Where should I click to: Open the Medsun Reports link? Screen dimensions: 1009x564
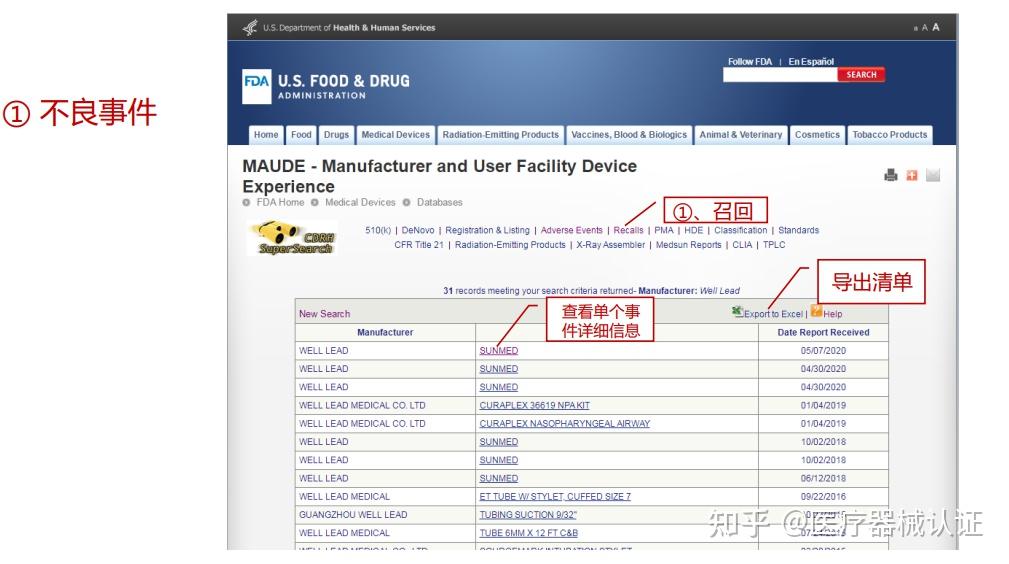pyautogui.click(x=689, y=245)
